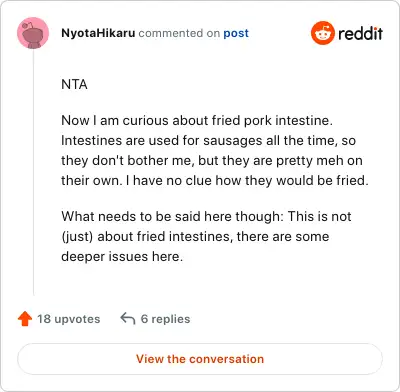
Task: Click the reply arrow icon
Action: pyautogui.click(x=128, y=318)
